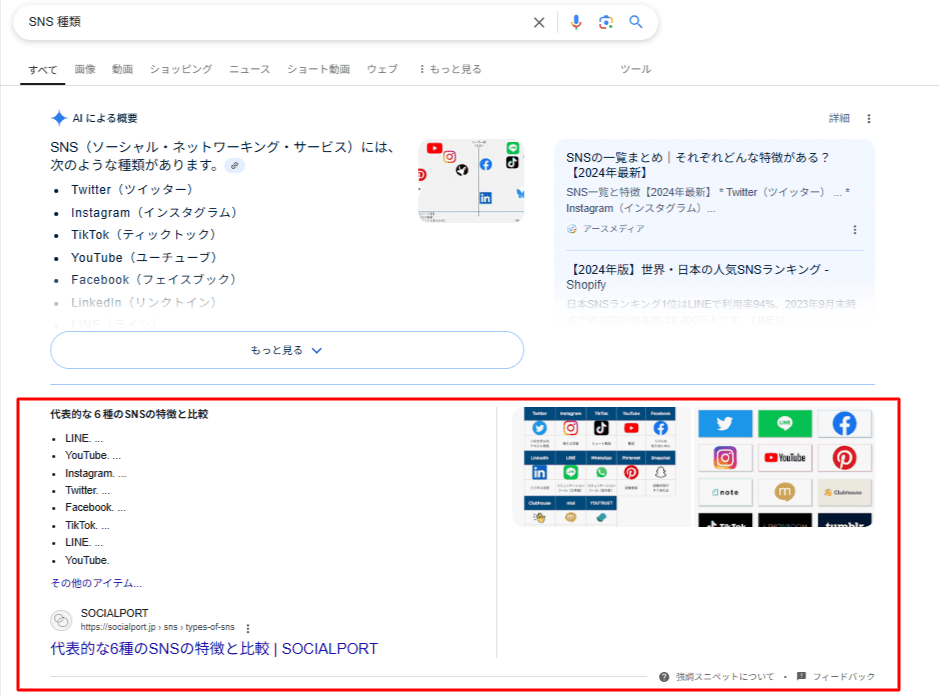The width and height of the screenshot is (939, 696).
Task: Click the green LINE logo tile
Action: 784,423
